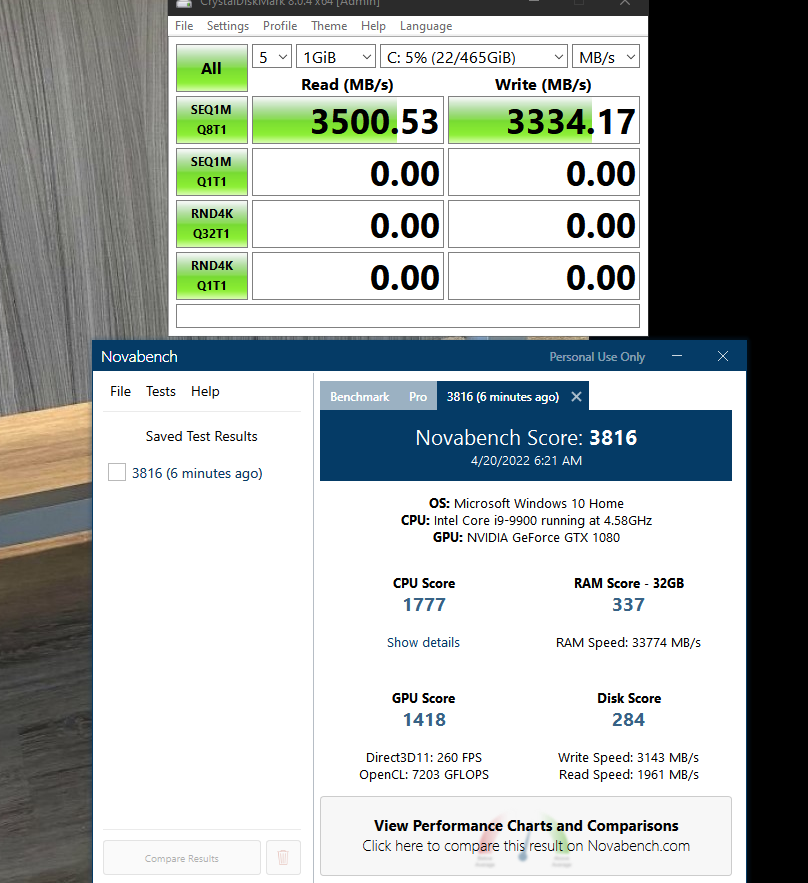Image resolution: width=808 pixels, height=883 pixels.
Task: Click the Compare Results button
Action: (x=181, y=858)
